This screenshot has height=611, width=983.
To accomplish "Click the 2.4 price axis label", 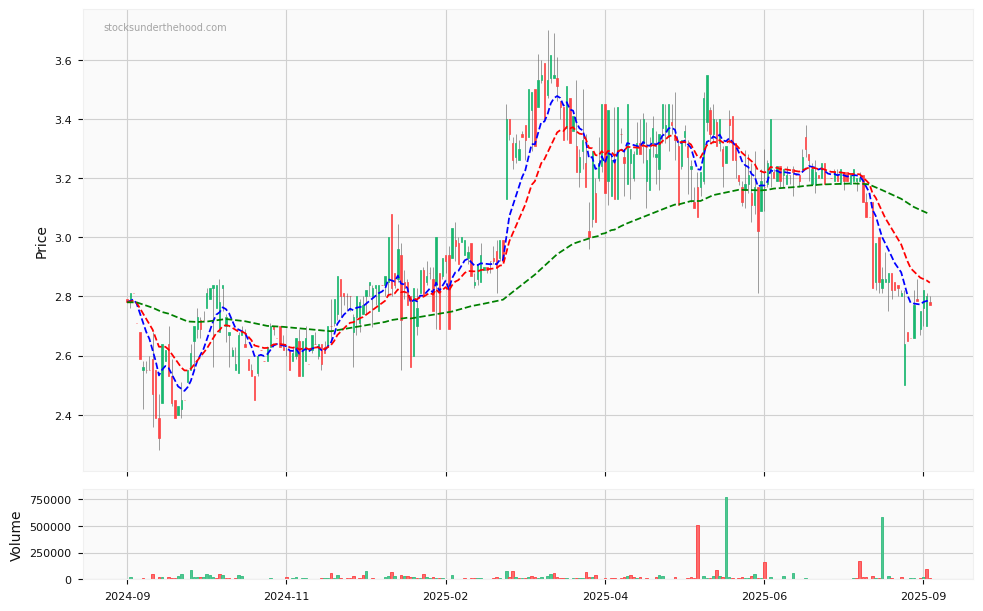I will click(x=65, y=415).
